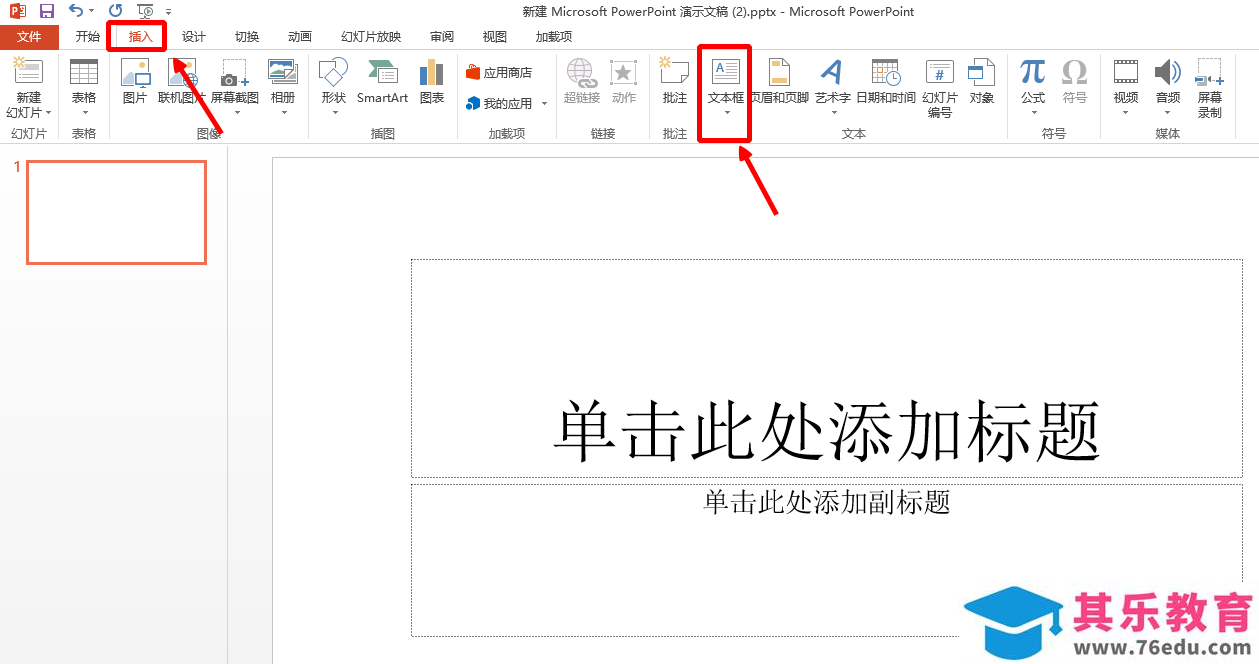Expand the Equation (公式) dropdown arrow
This screenshot has width=1259, height=664.
pos(1033,112)
